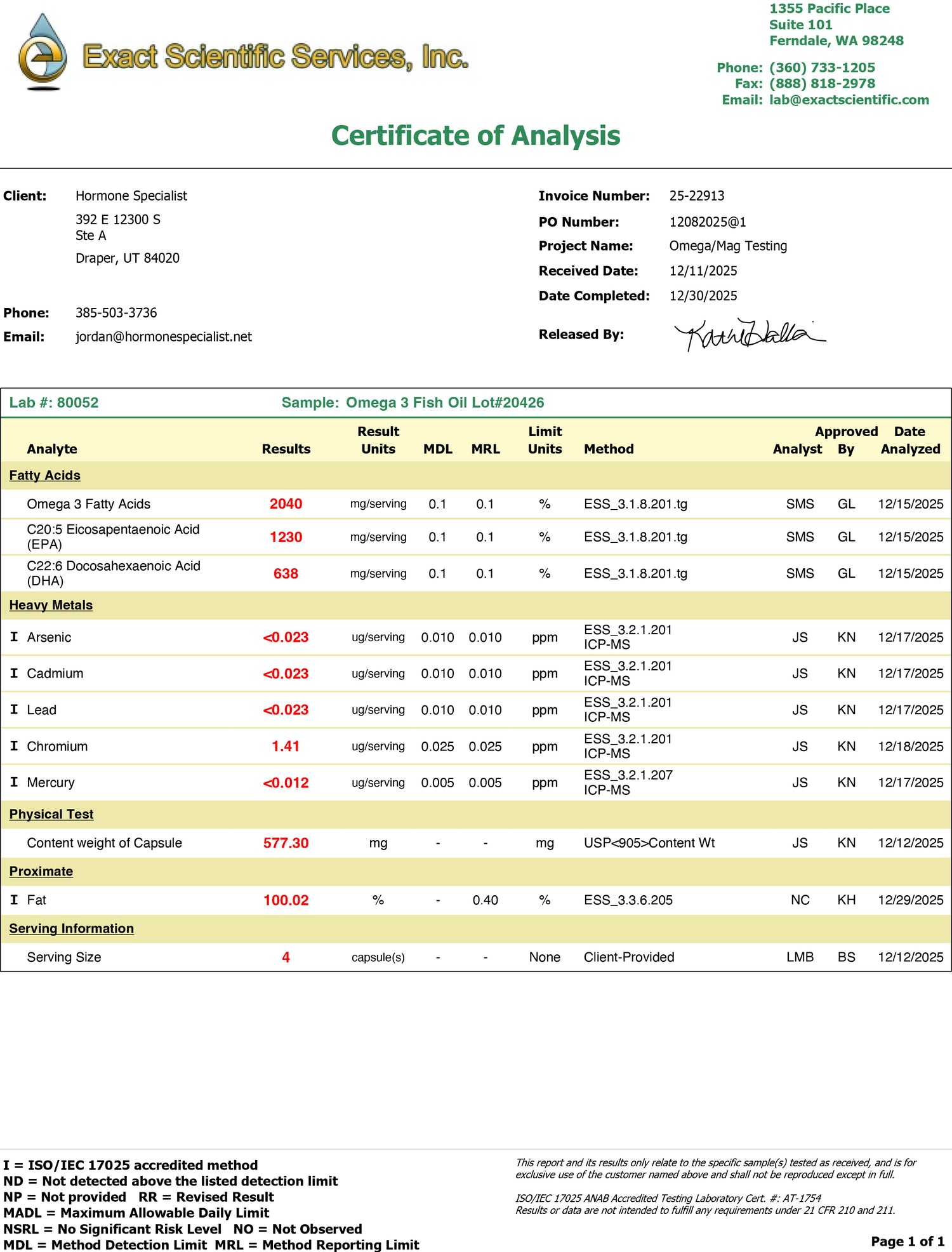Select the Fatty Acids section heading
The width and height of the screenshot is (952, 1252).
pos(44,476)
